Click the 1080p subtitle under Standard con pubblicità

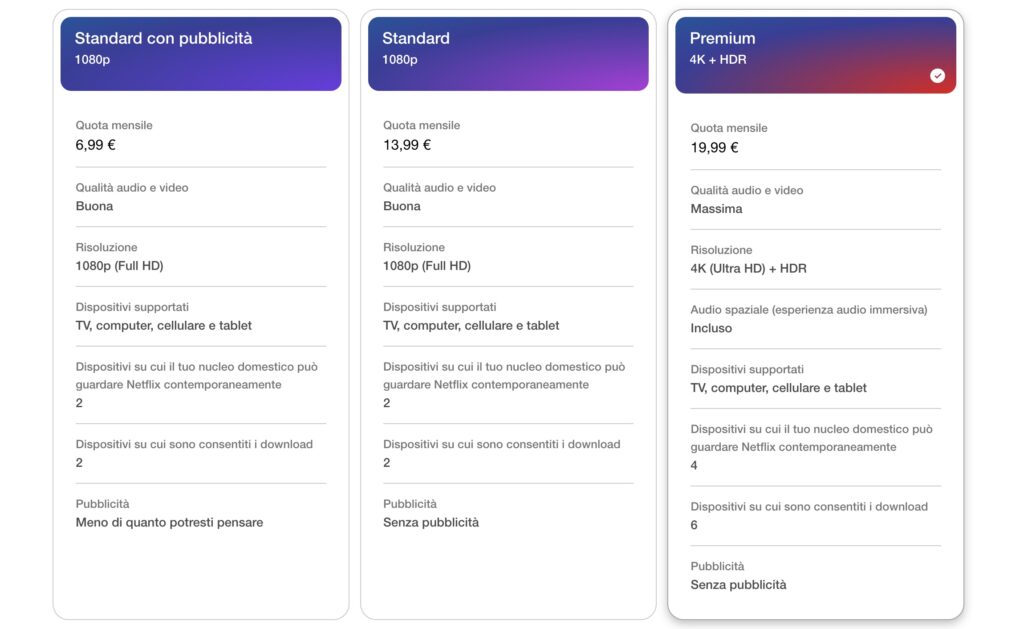pos(92,60)
